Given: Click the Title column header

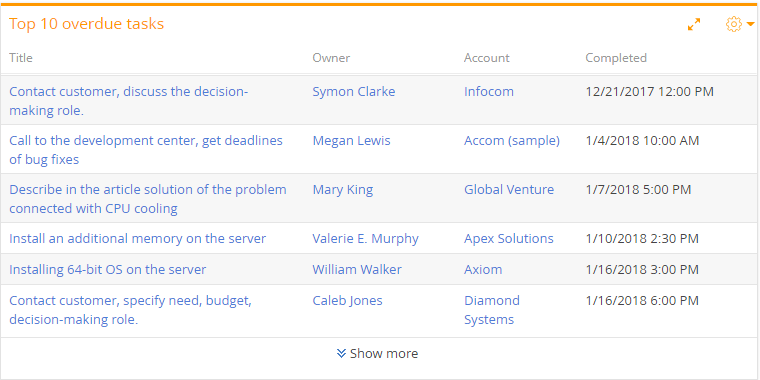Looking at the screenshot, I should [21, 58].
